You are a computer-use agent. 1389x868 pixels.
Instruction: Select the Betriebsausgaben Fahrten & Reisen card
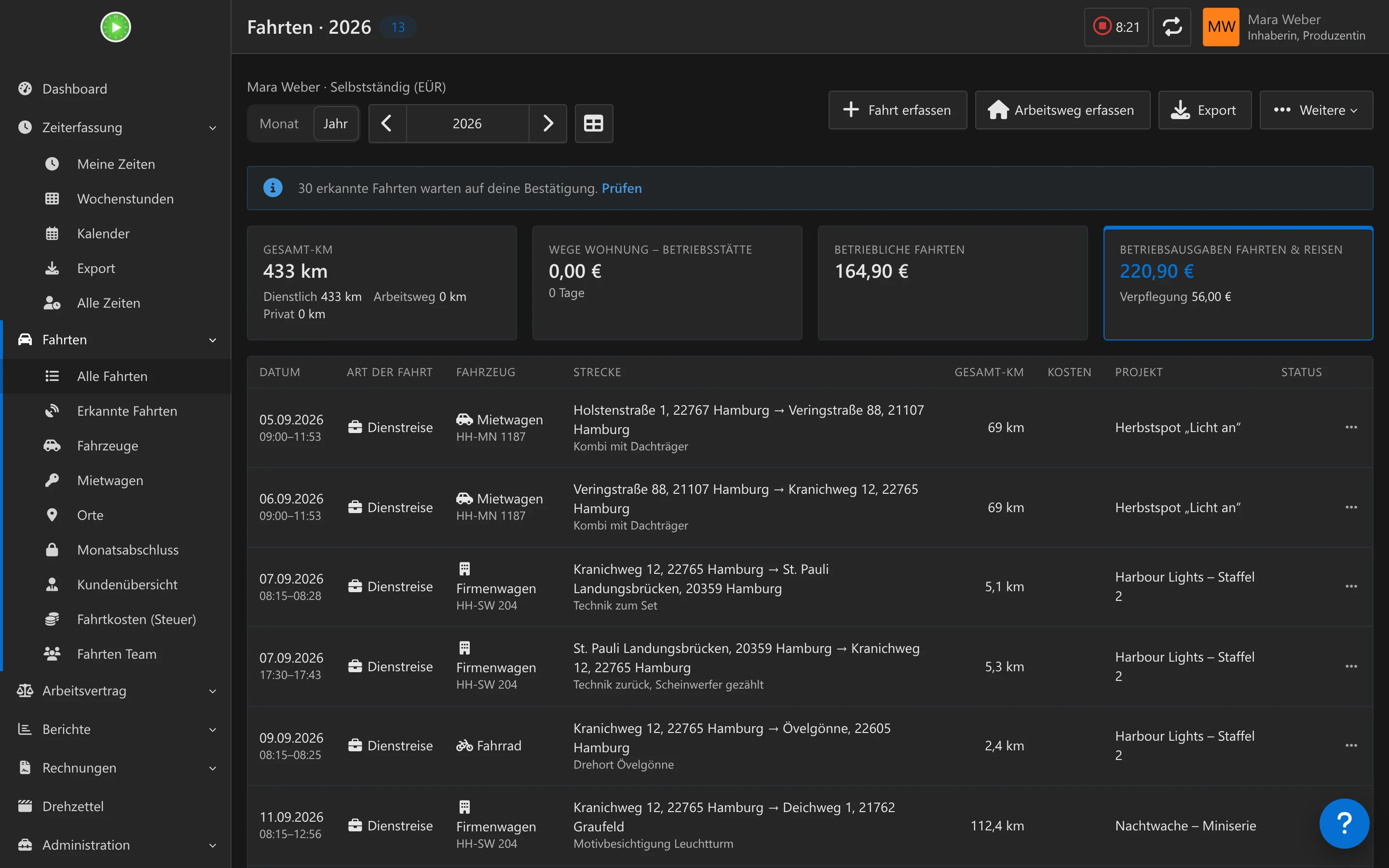(1238, 283)
